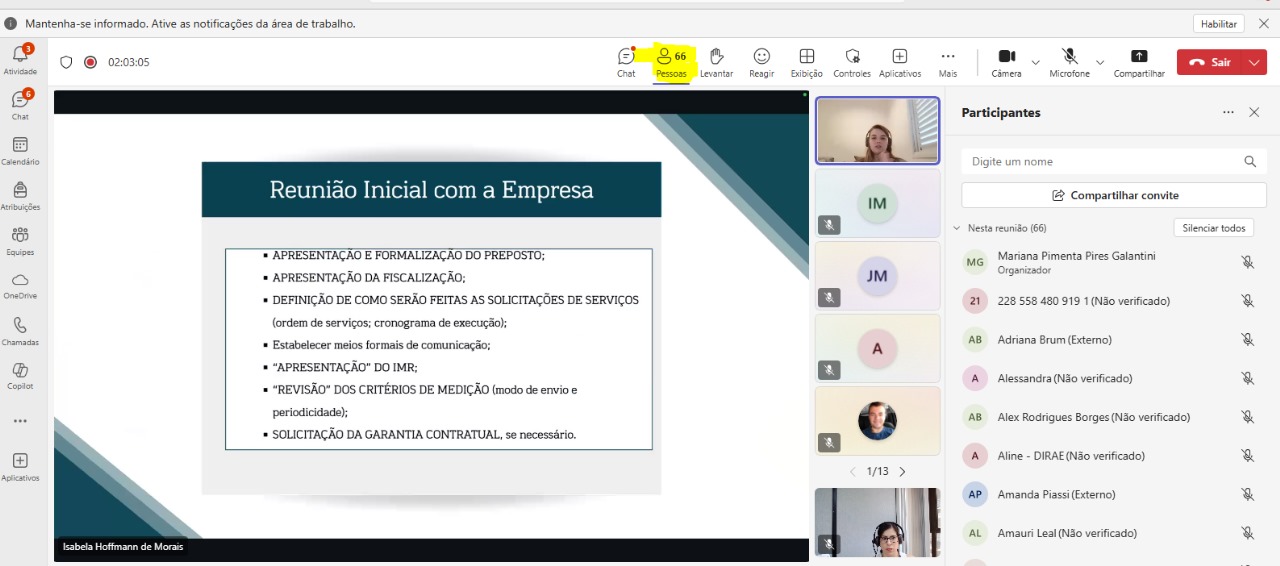Open the Reagir reactions button

762,62
